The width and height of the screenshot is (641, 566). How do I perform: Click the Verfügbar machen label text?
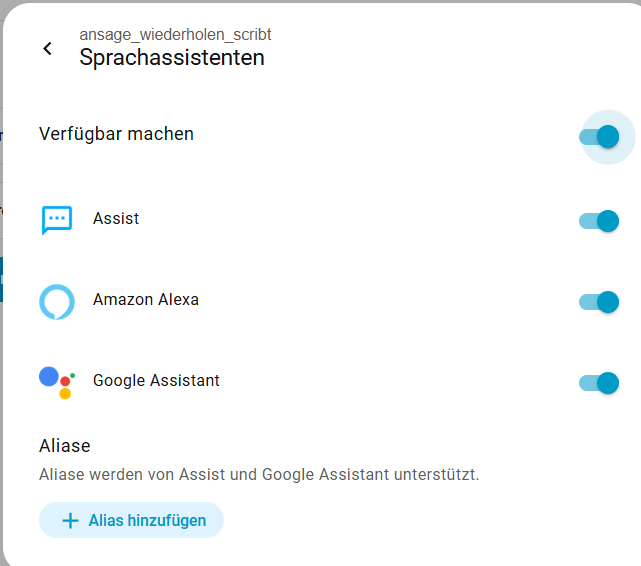(116, 134)
